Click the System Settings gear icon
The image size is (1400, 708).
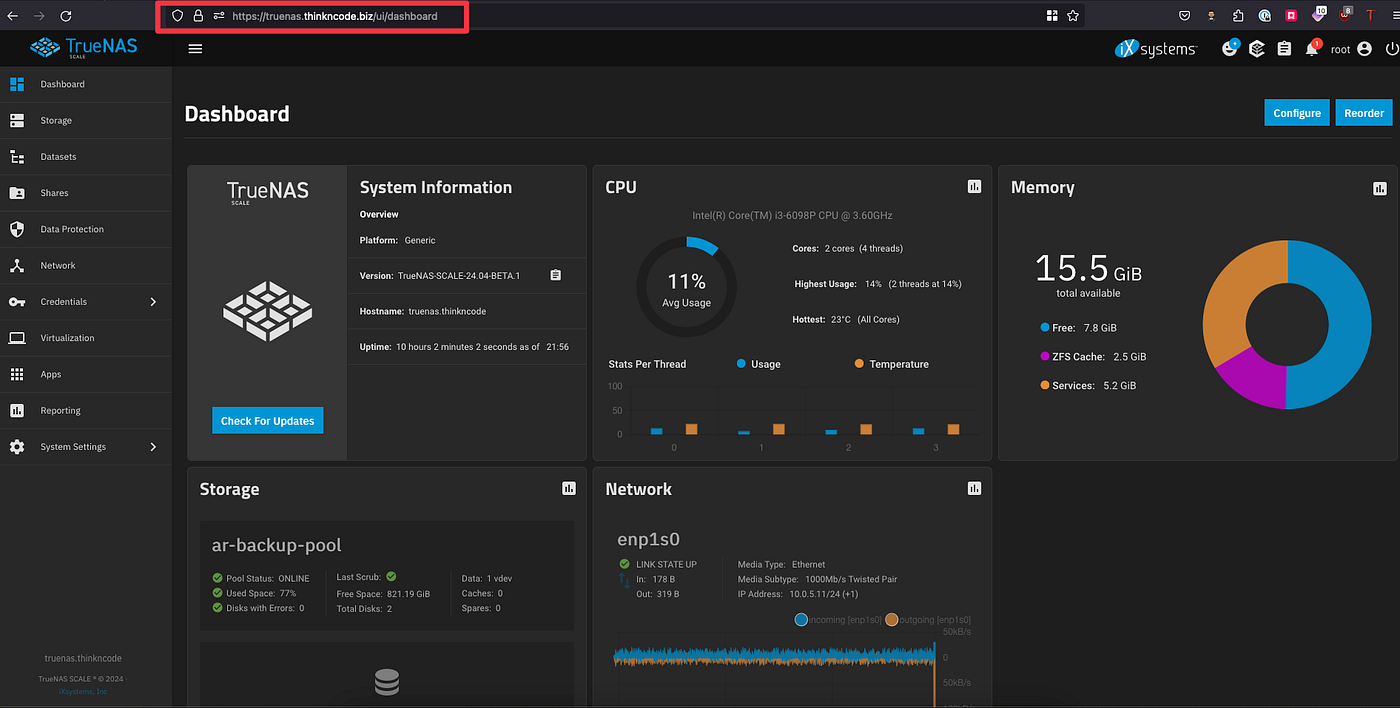tap(17, 447)
